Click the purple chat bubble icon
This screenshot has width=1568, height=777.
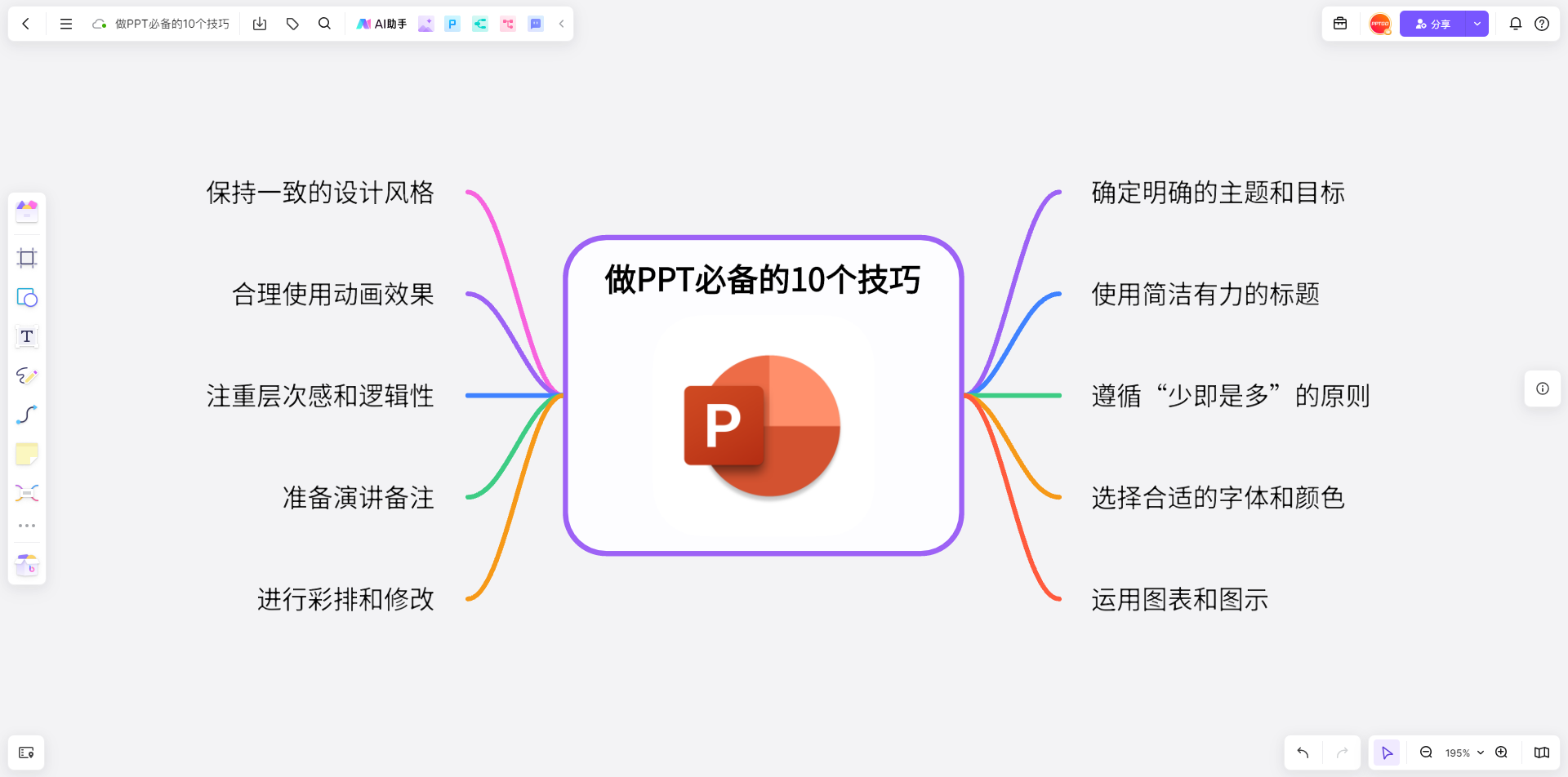[536, 24]
